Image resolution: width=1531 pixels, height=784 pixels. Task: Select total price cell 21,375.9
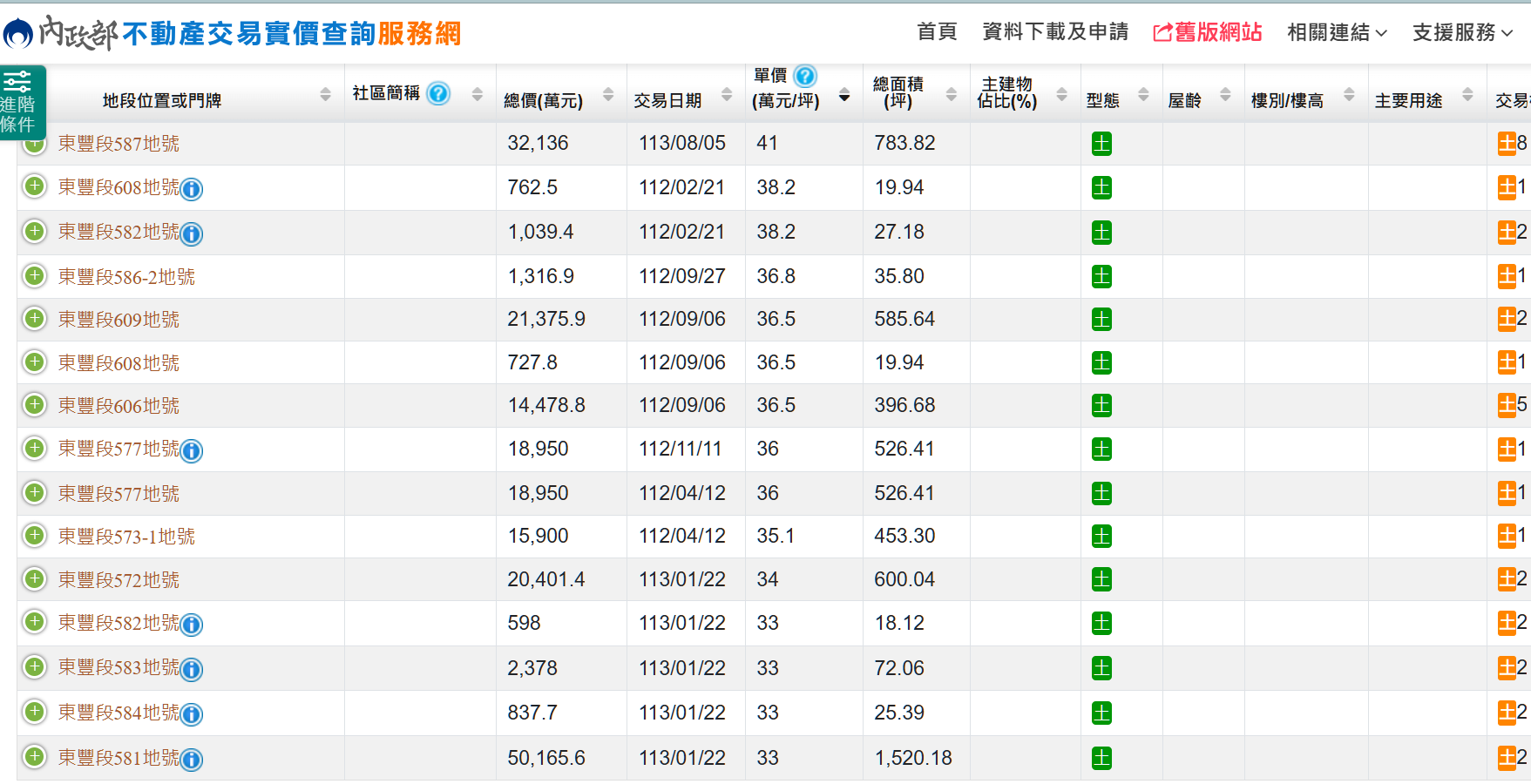point(546,319)
